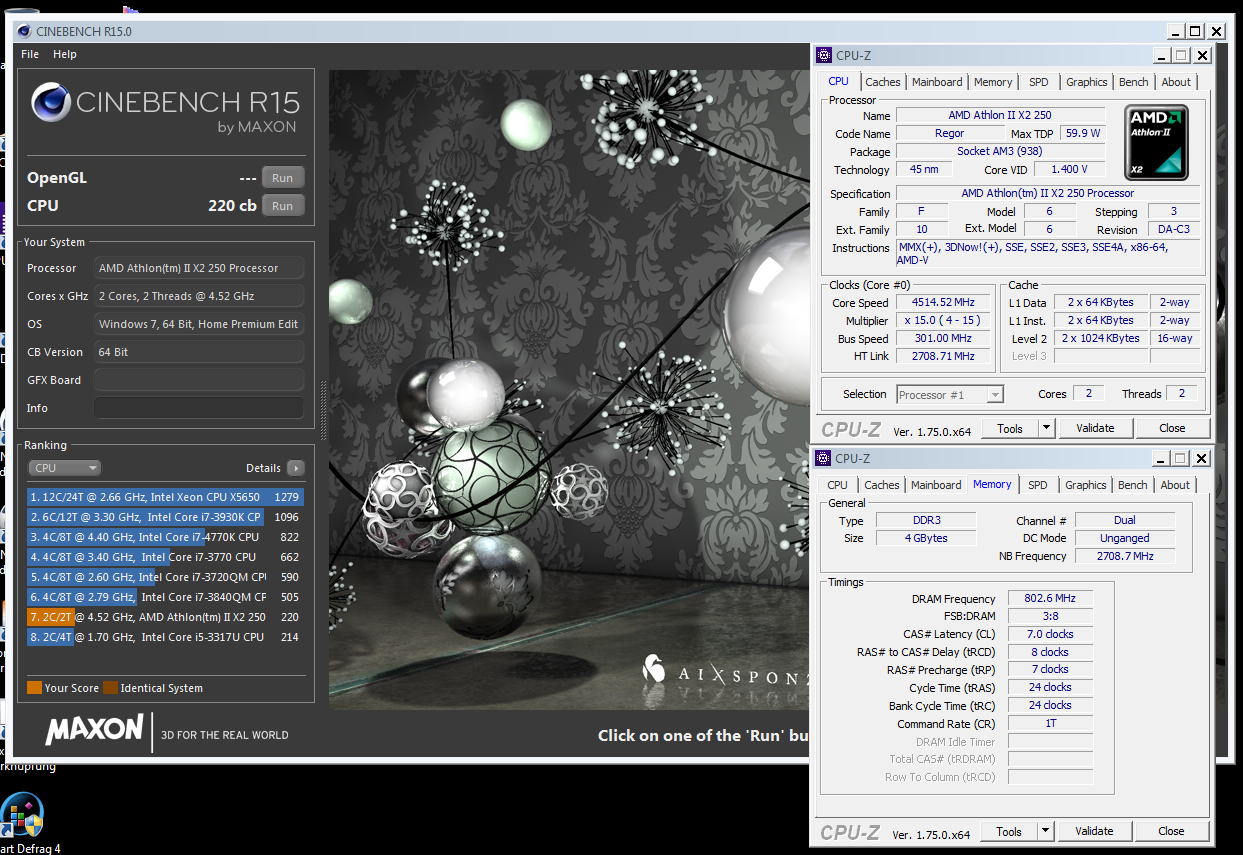Select the Core i7-3720QM ranking row

[166, 577]
